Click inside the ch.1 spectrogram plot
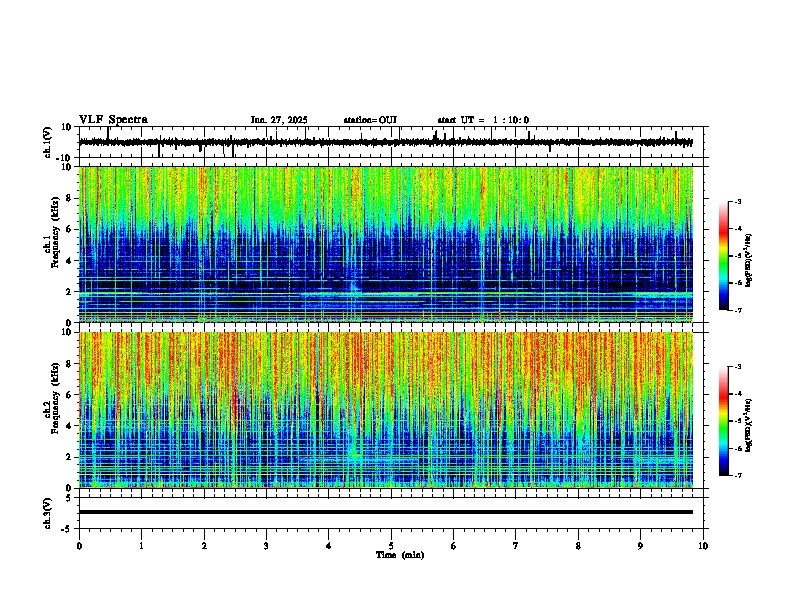This screenshot has height=612, width=792. (386, 244)
